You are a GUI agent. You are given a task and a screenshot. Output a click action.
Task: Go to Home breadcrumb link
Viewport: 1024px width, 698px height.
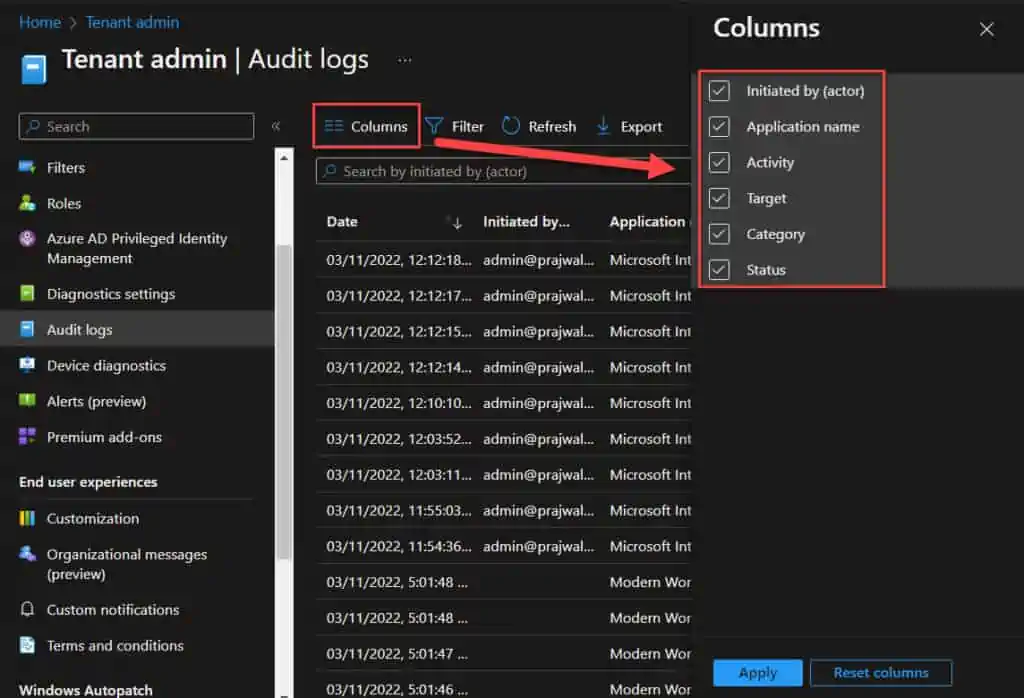point(40,22)
